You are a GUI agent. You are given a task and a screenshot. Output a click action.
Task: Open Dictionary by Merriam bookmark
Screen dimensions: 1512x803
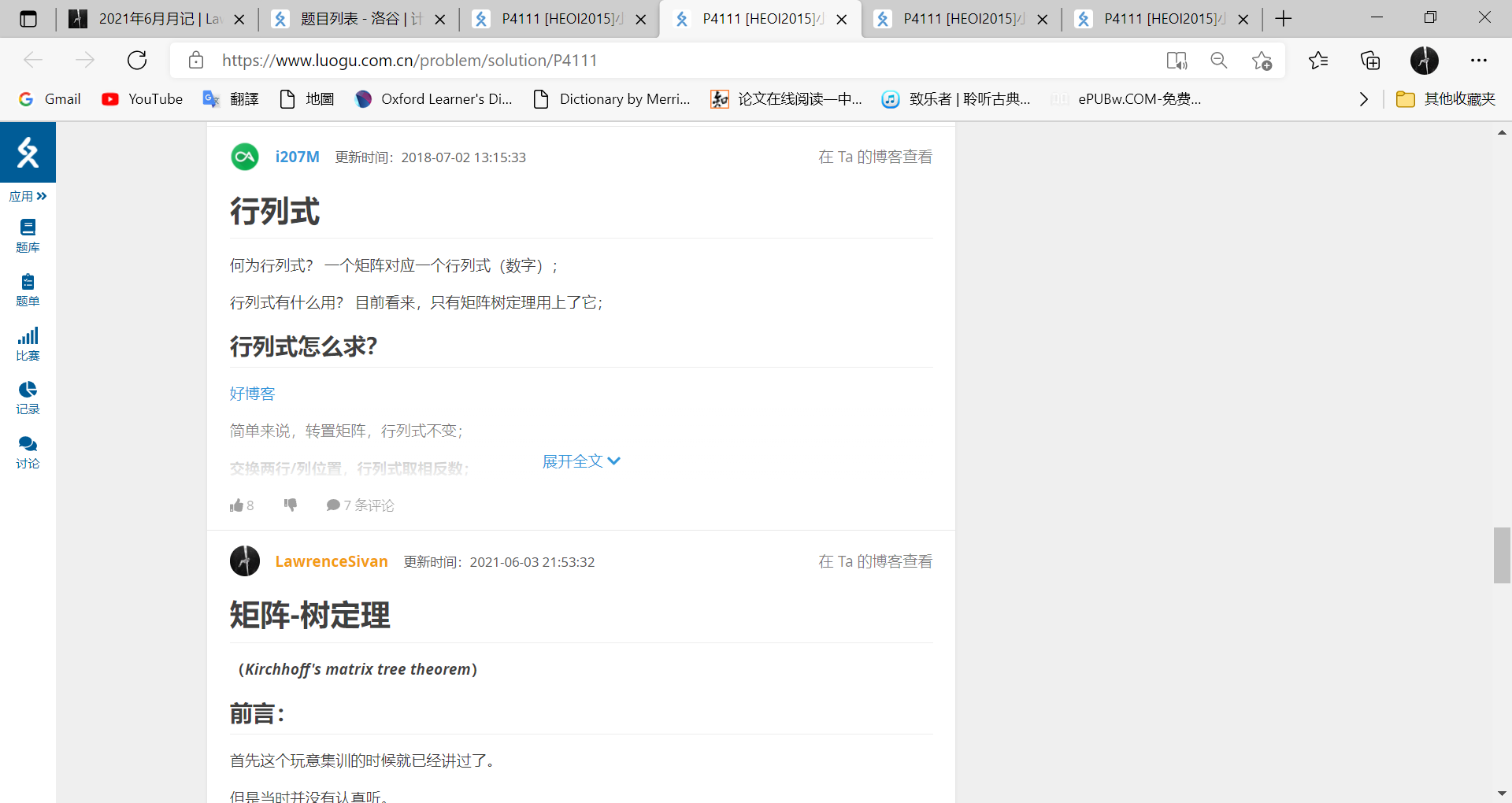(612, 99)
